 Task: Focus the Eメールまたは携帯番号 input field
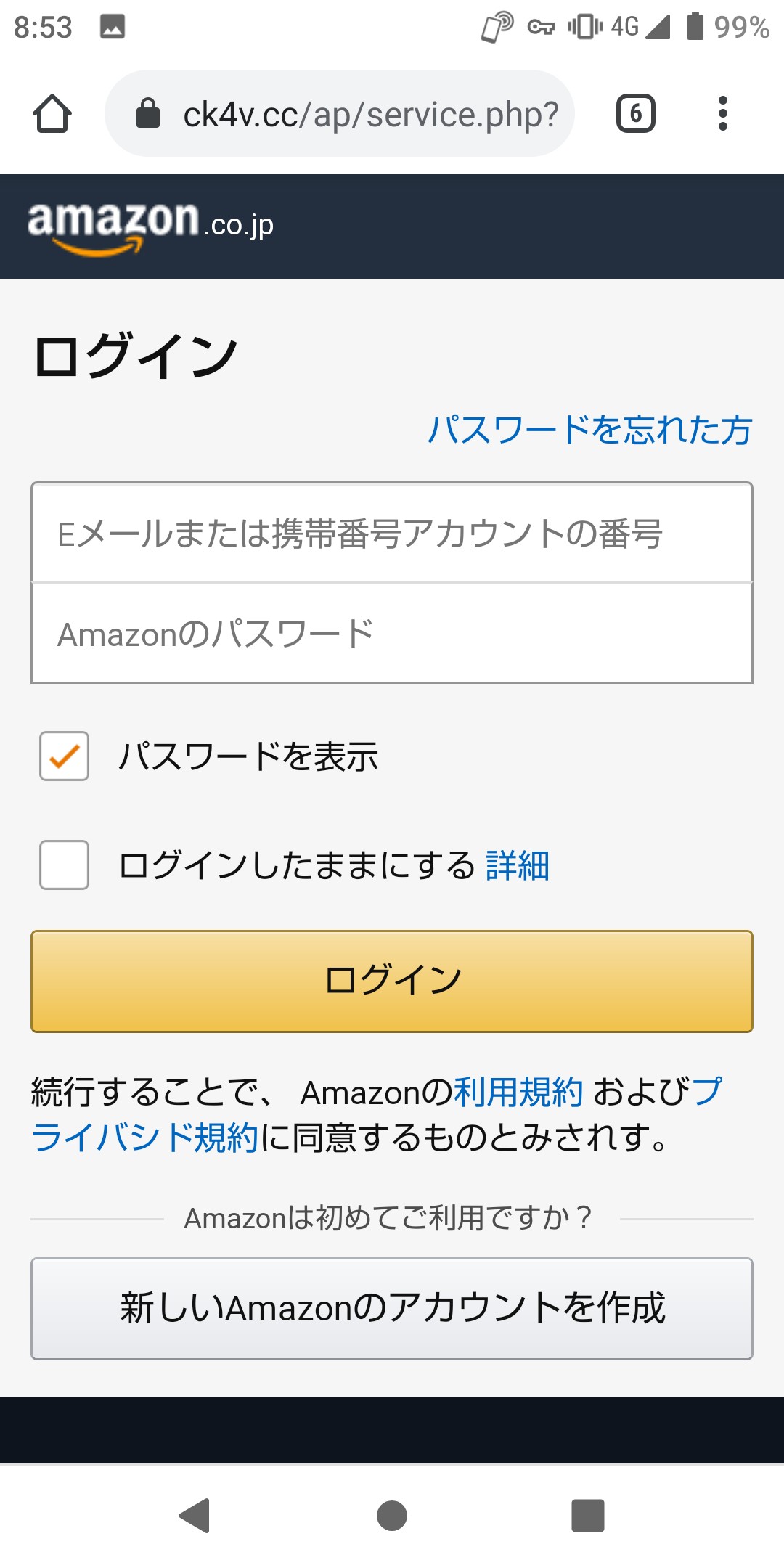coord(392,533)
